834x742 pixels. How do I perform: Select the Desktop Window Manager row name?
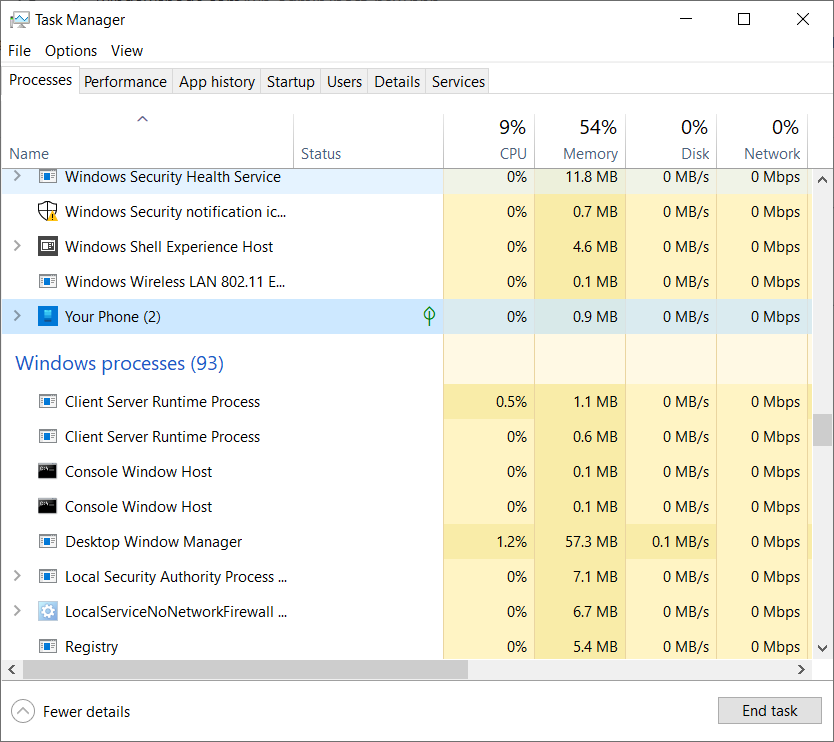pos(153,541)
